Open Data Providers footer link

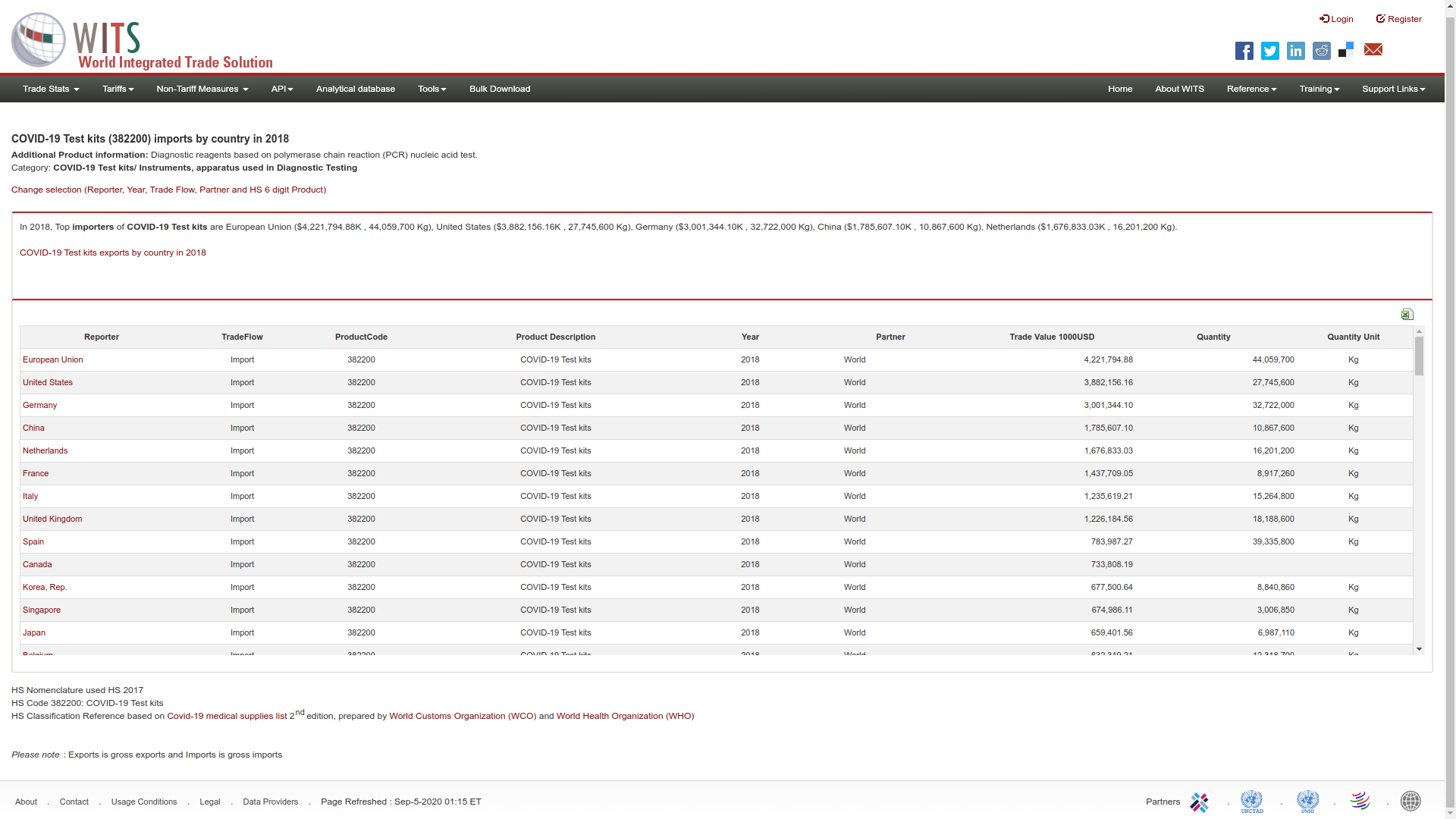pos(271,802)
